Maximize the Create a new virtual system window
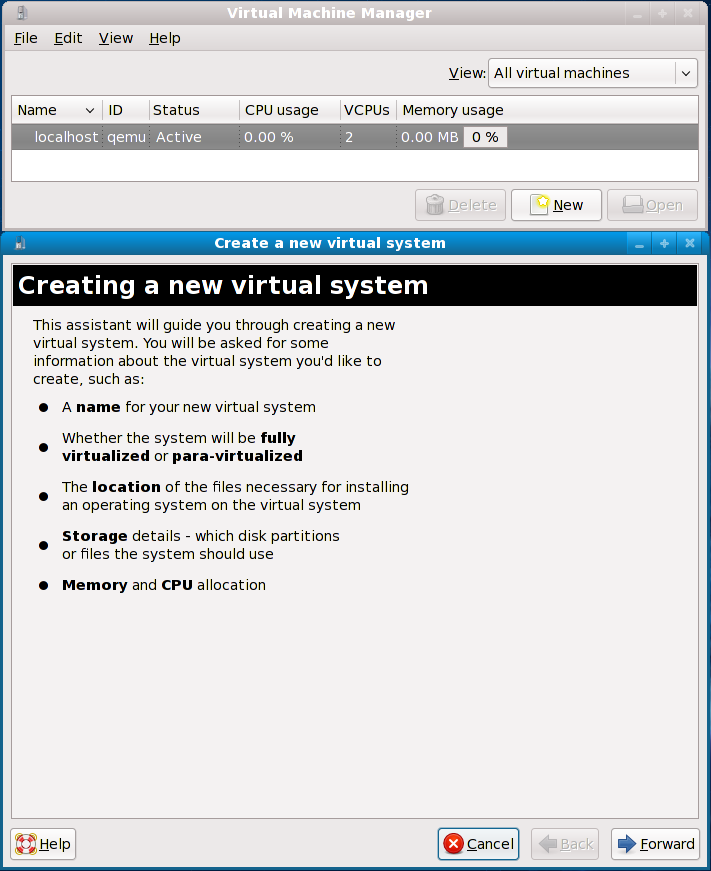Screen dimensions: 711x871 pyautogui.click(x=664, y=243)
